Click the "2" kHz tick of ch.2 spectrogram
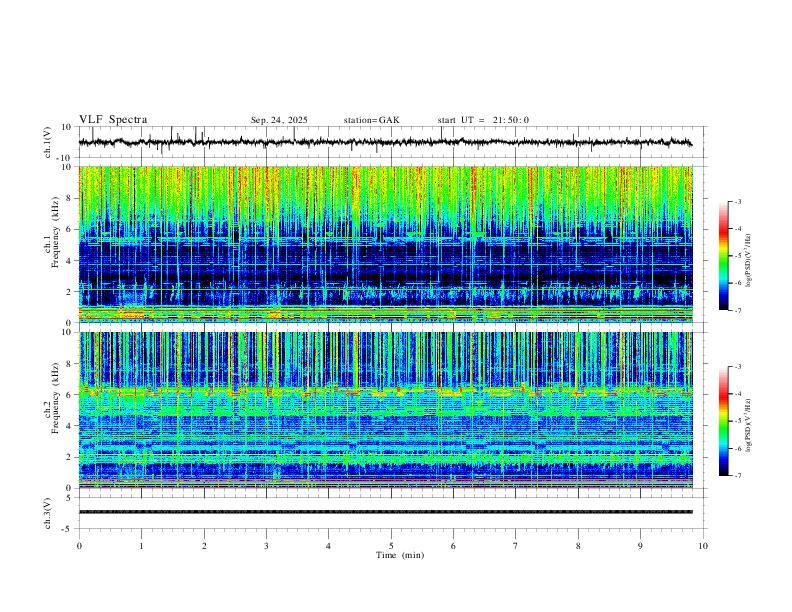Viewport: 792px width, 612px height. [x=69, y=457]
